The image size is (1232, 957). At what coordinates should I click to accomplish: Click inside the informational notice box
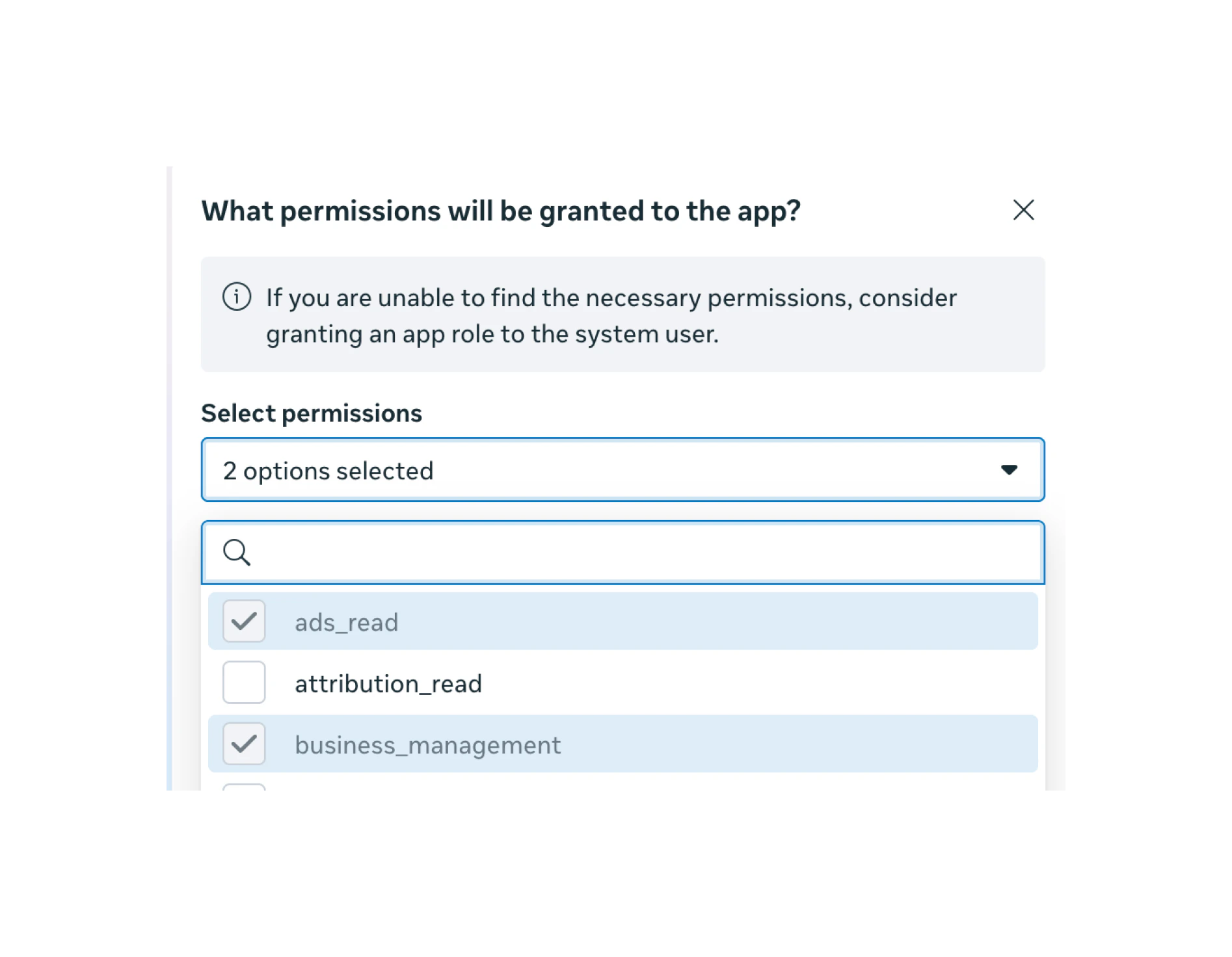point(623,315)
